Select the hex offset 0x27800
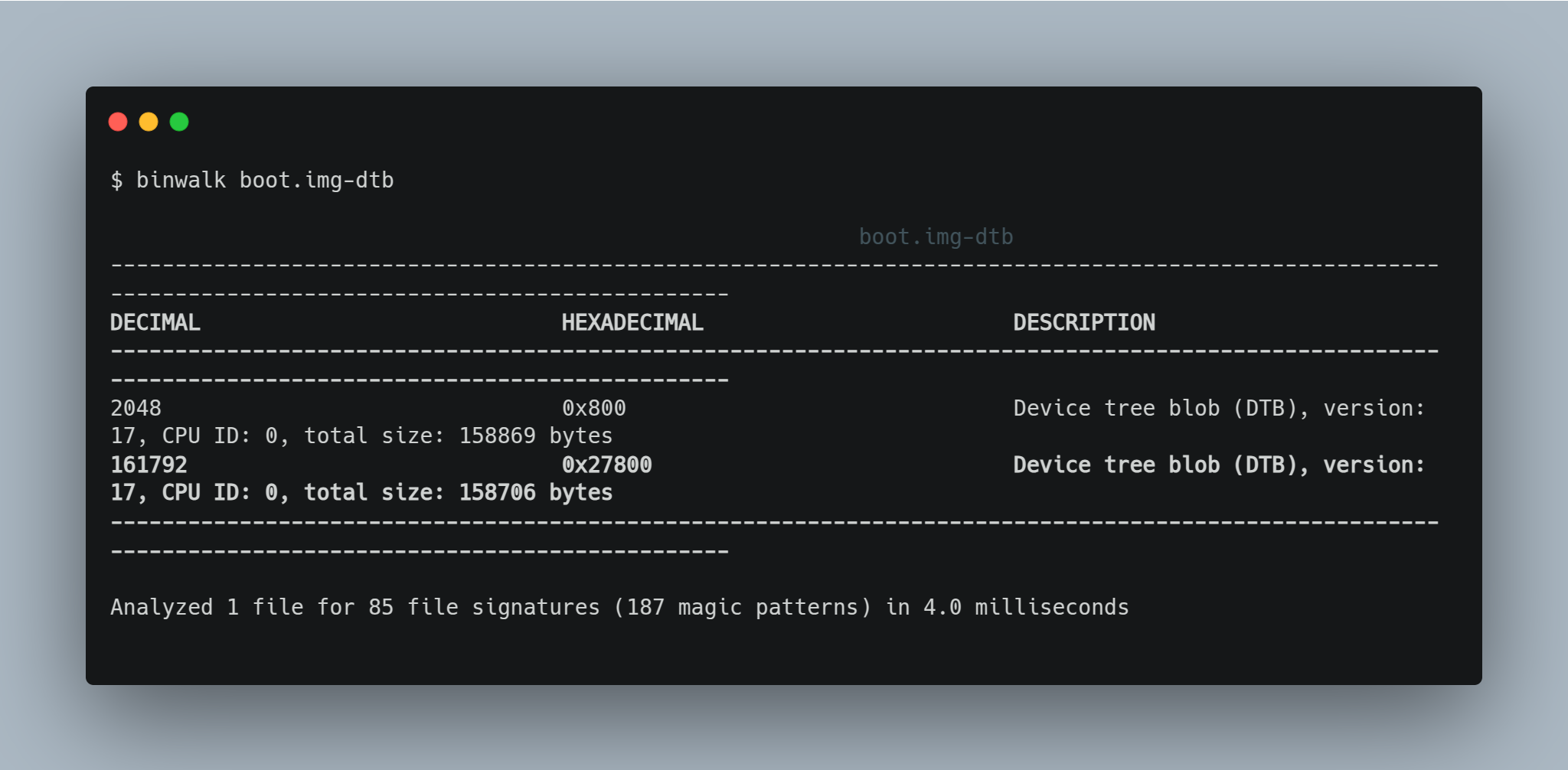Screen dimensions: 1568x770 click(x=606, y=465)
